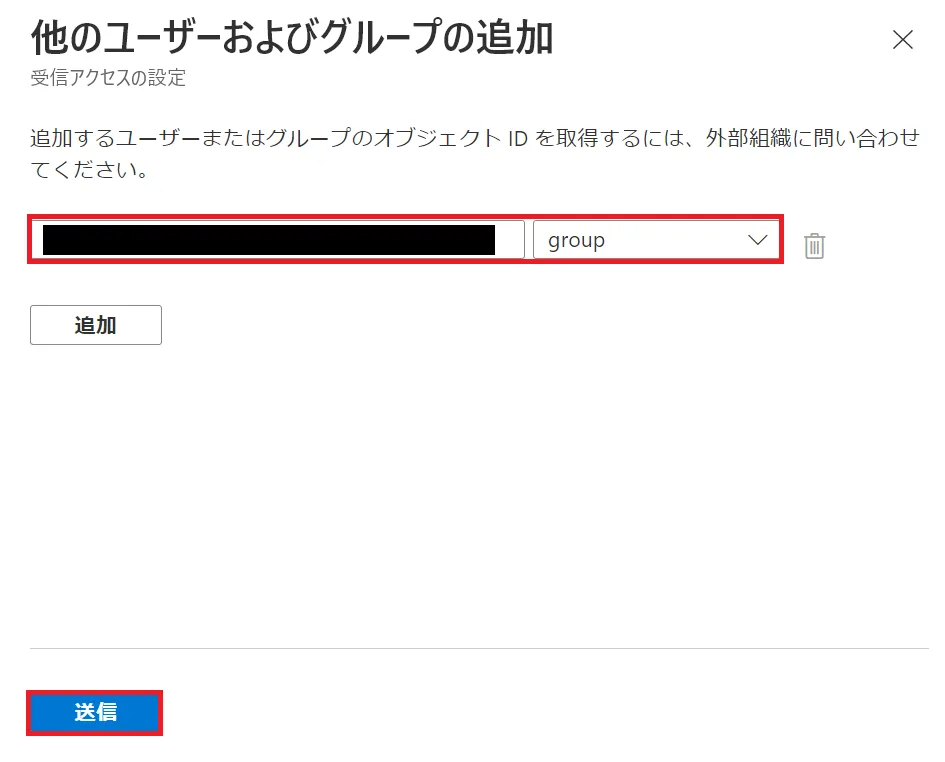Remove the entry using the bin icon
945x762 pixels.
(815, 245)
